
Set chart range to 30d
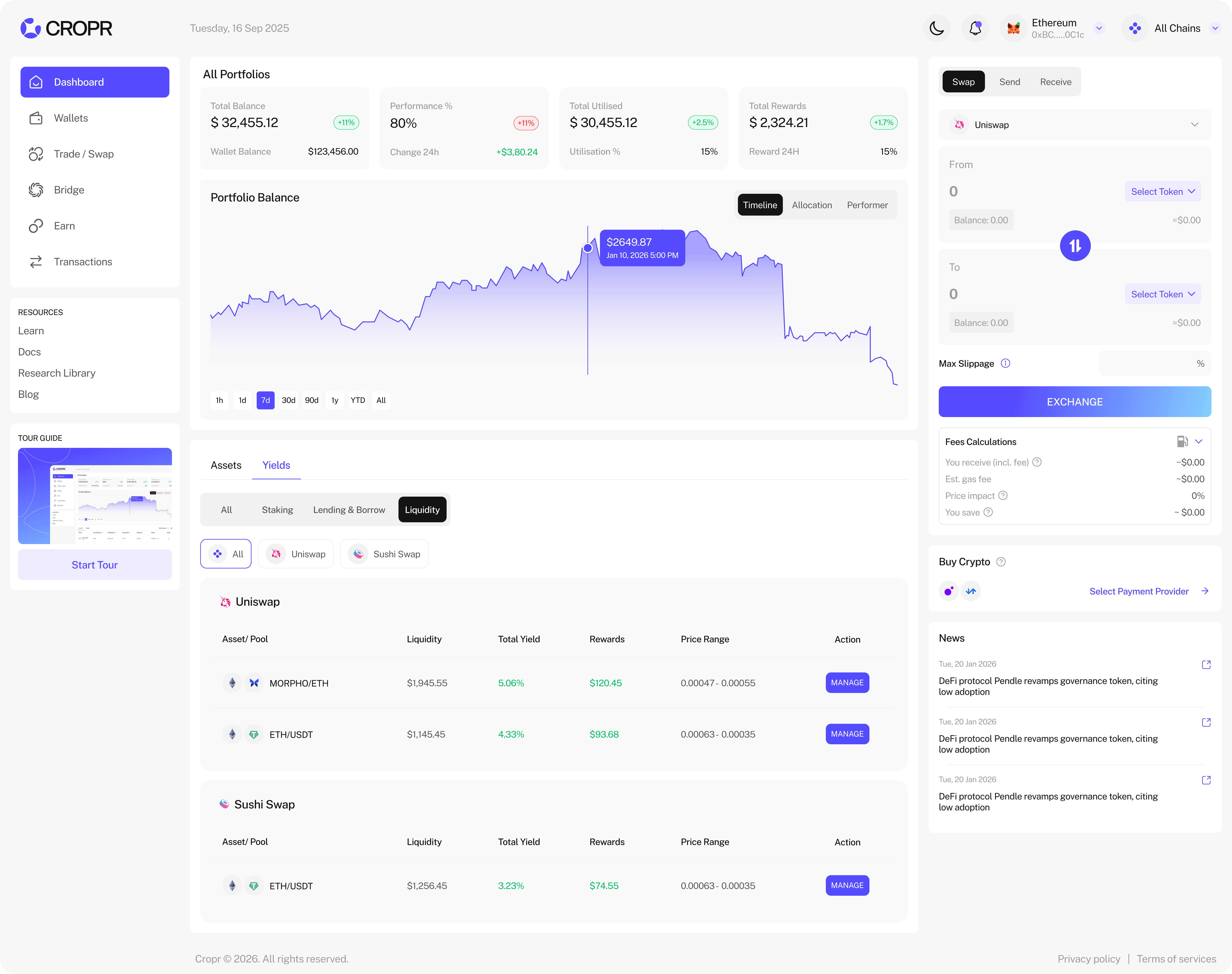[x=289, y=400]
